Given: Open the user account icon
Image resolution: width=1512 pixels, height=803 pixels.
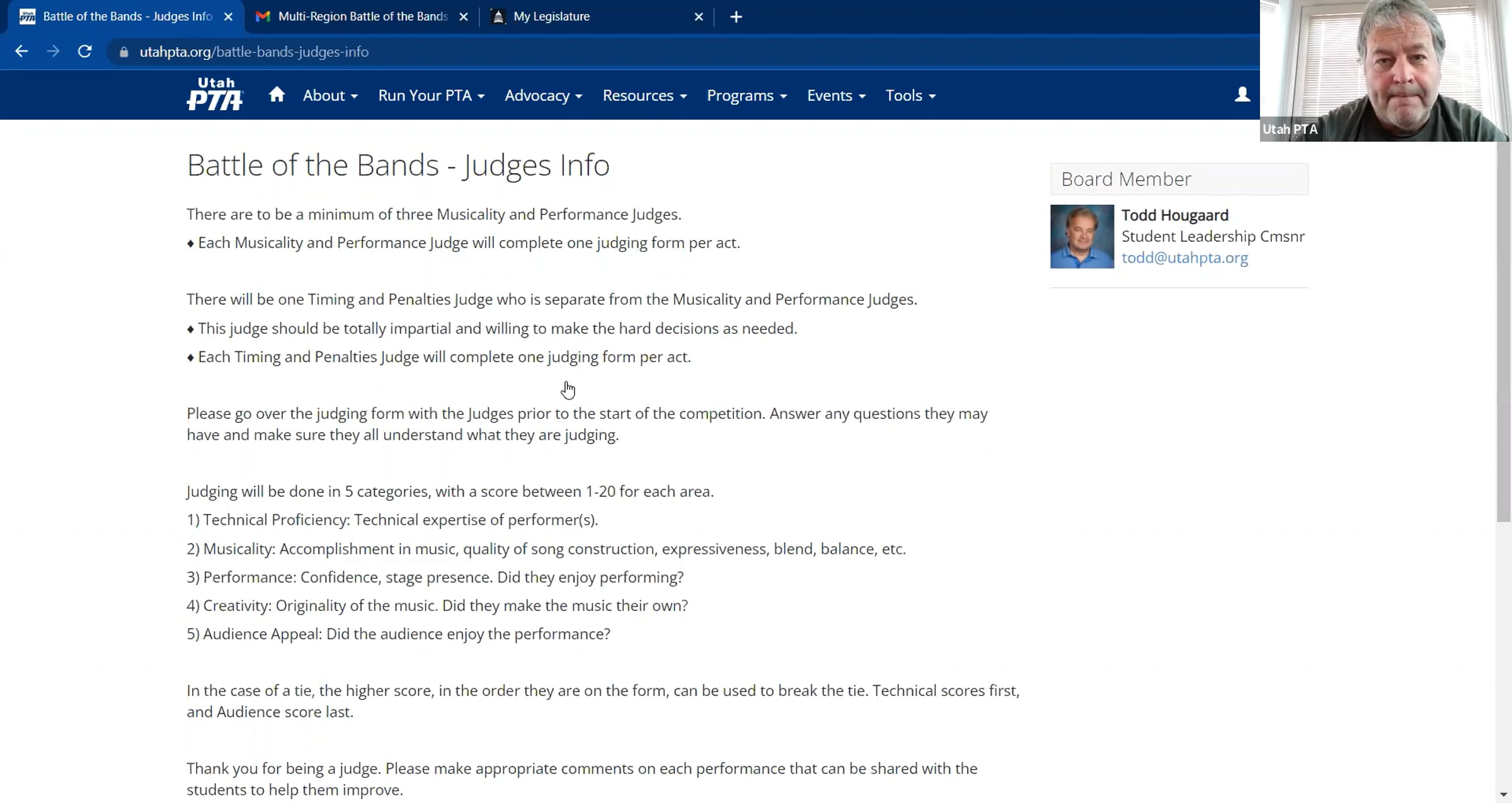Looking at the screenshot, I should 1242,94.
